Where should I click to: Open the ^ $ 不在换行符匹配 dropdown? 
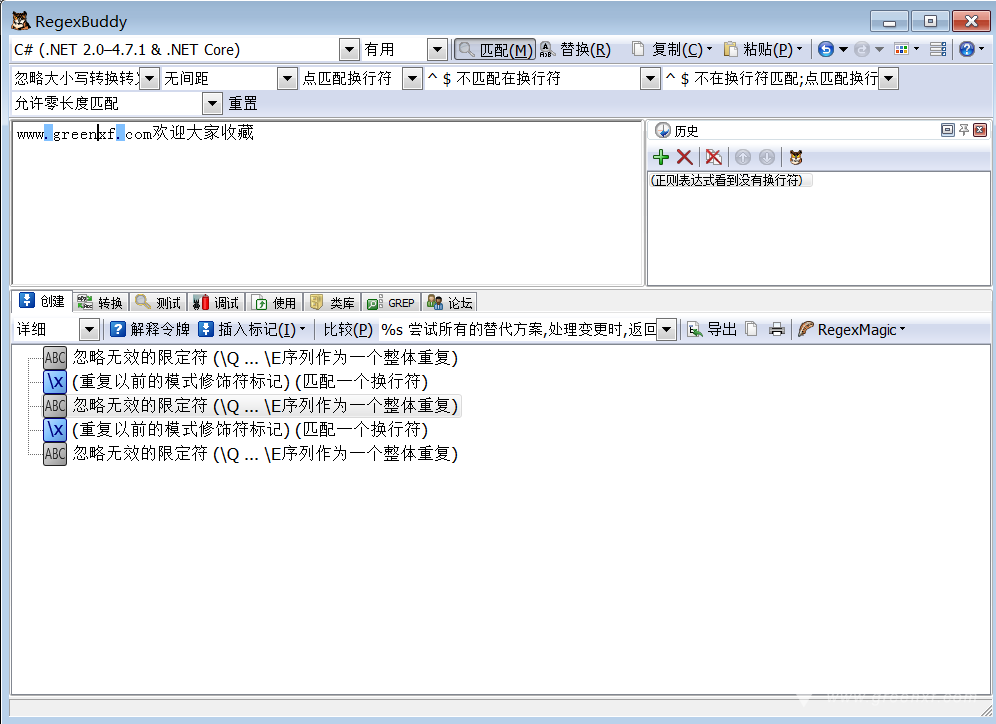888,78
